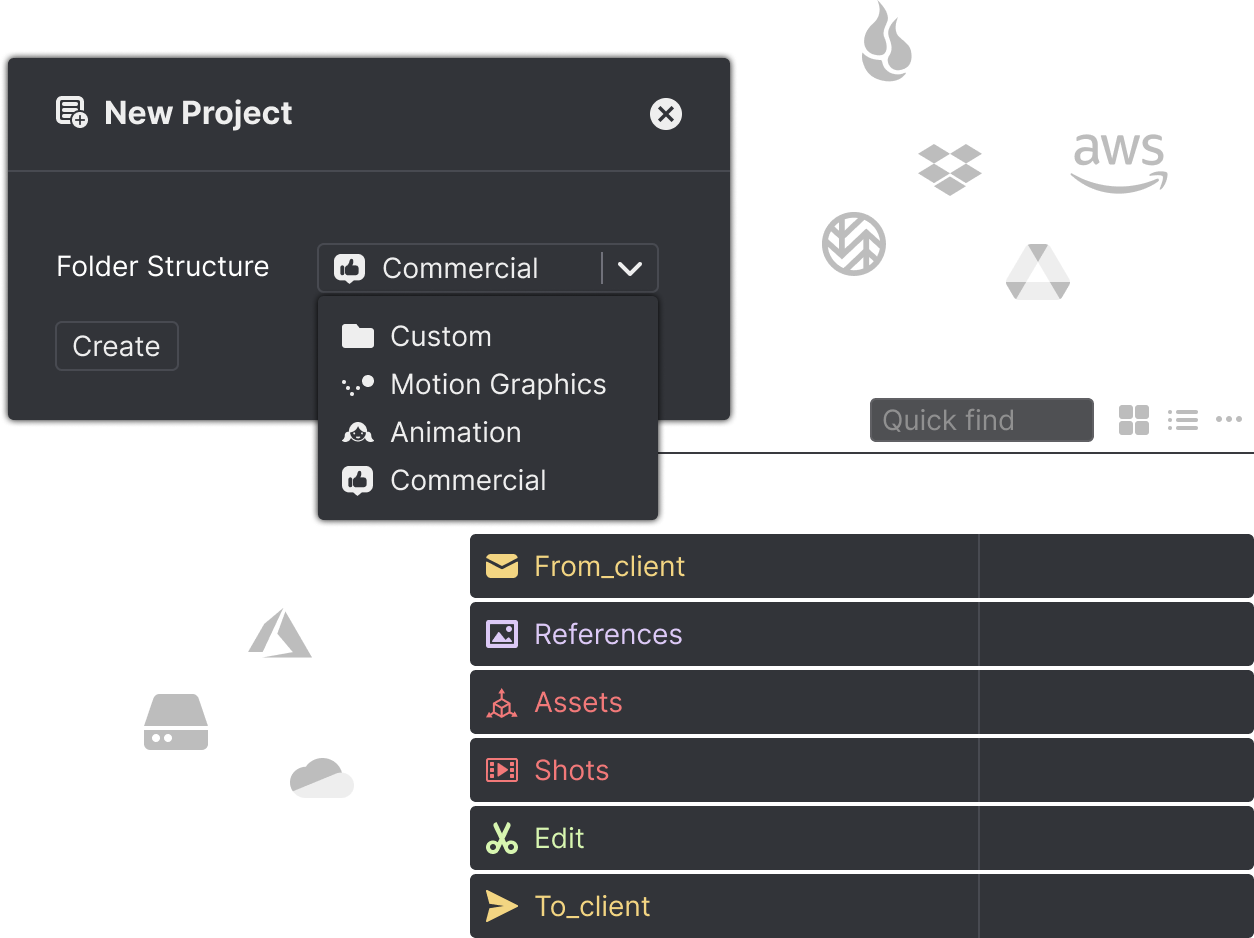Open the From_client folder
The width and height of the screenshot is (1254, 938).
point(610,566)
